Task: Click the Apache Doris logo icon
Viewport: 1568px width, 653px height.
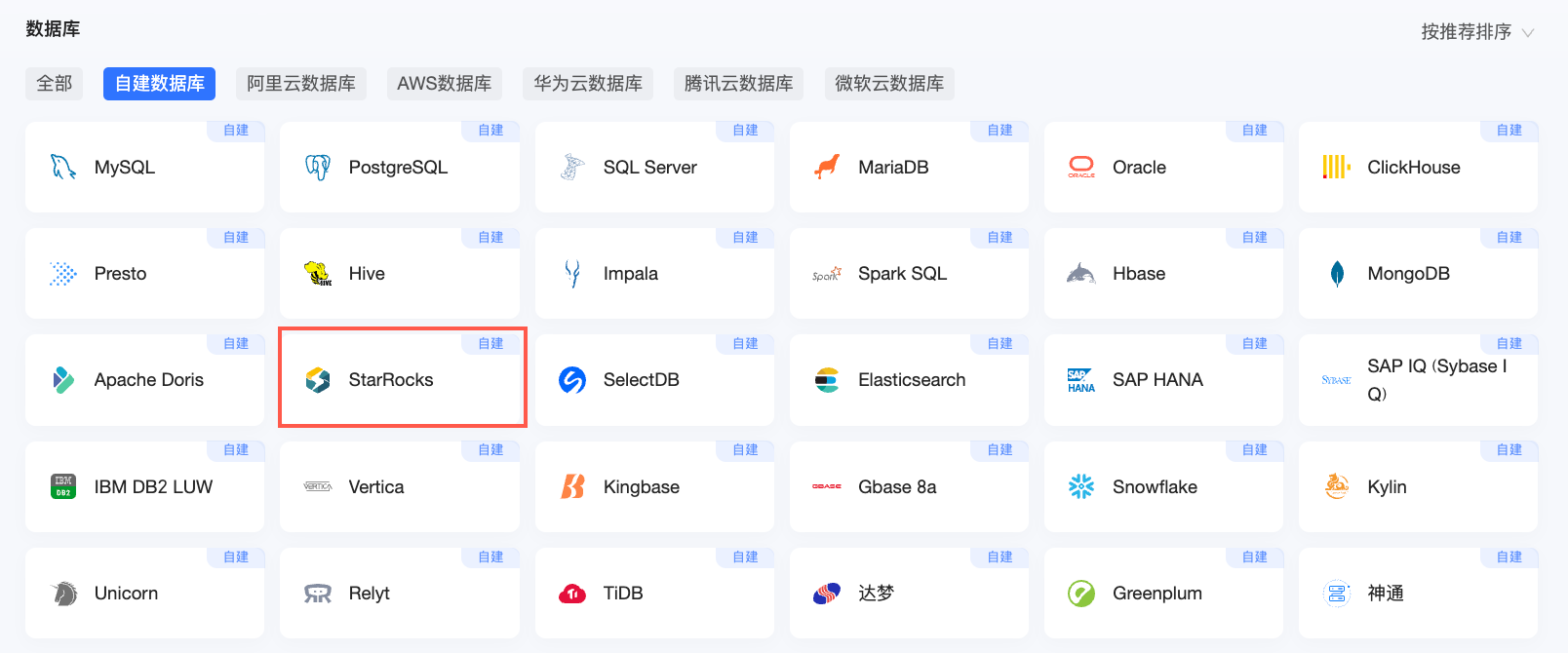Action: point(63,380)
